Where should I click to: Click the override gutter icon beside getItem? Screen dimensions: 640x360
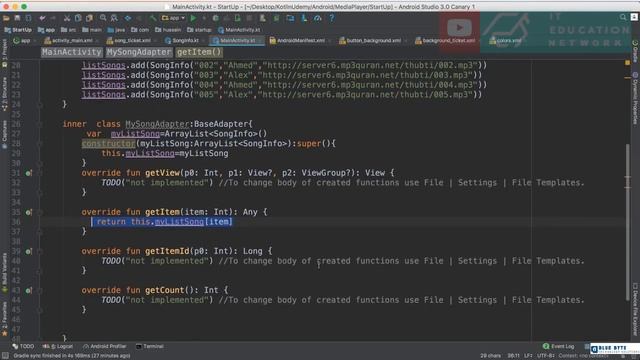pos(28,212)
